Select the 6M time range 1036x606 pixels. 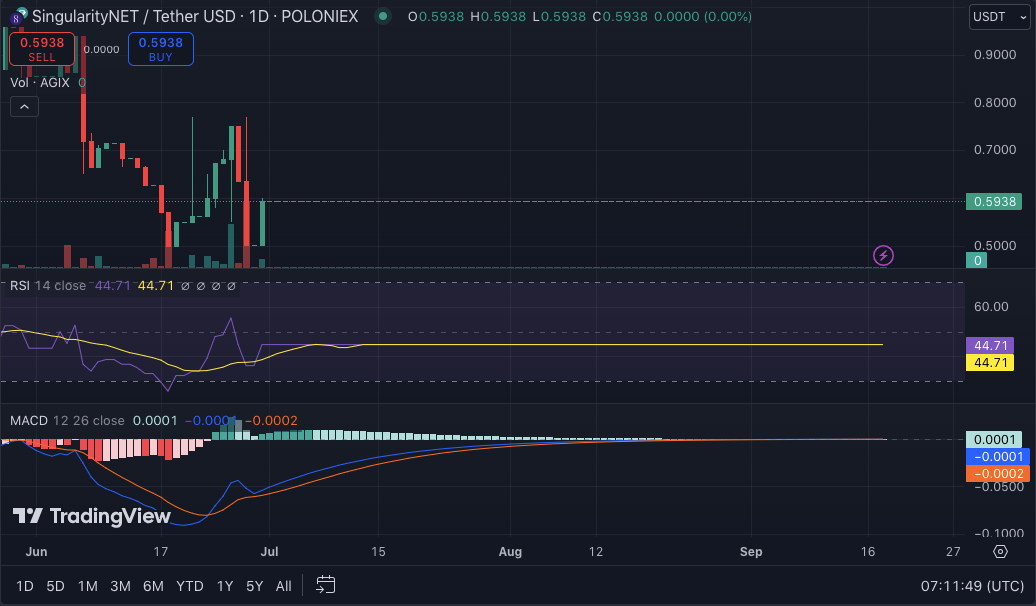[153, 586]
